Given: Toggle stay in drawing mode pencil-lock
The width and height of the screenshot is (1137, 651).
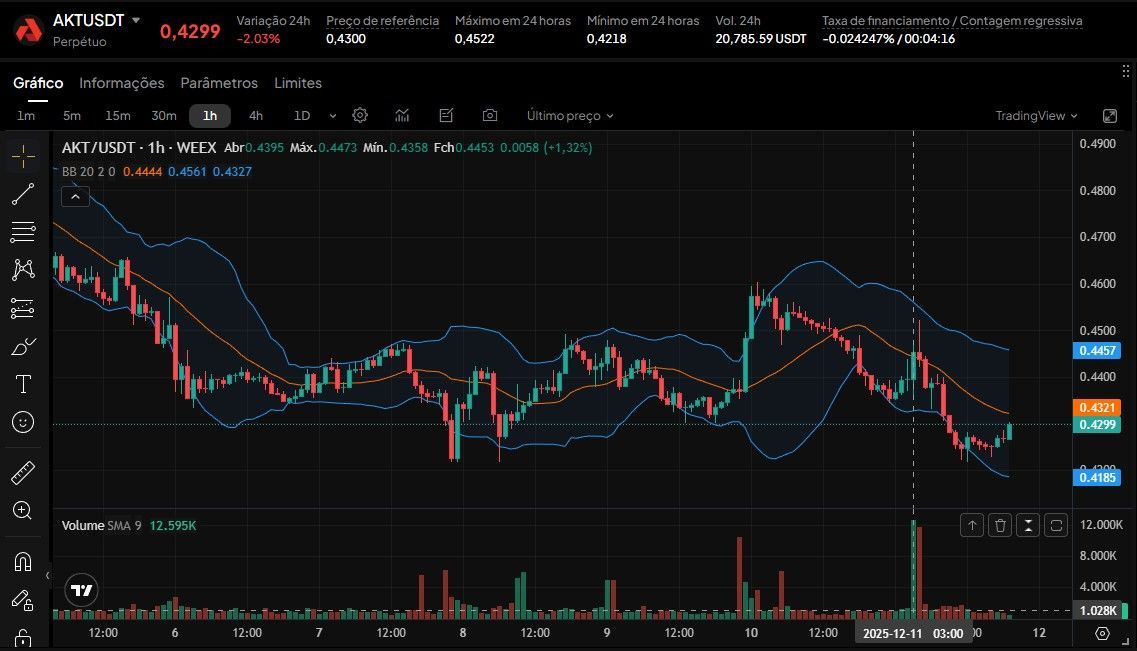Looking at the screenshot, I should click(x=23, y=599).
